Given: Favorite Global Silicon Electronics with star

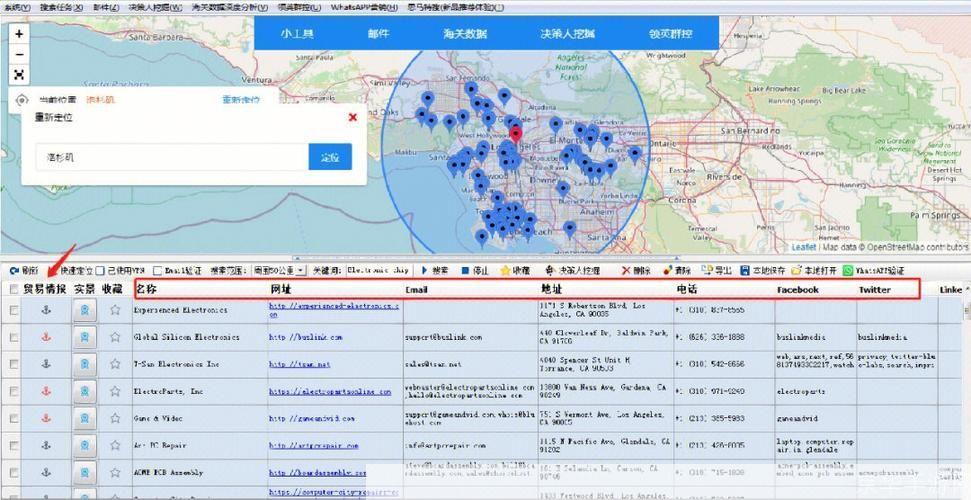Looking at the screenshot, I should (x=115, y=337).
